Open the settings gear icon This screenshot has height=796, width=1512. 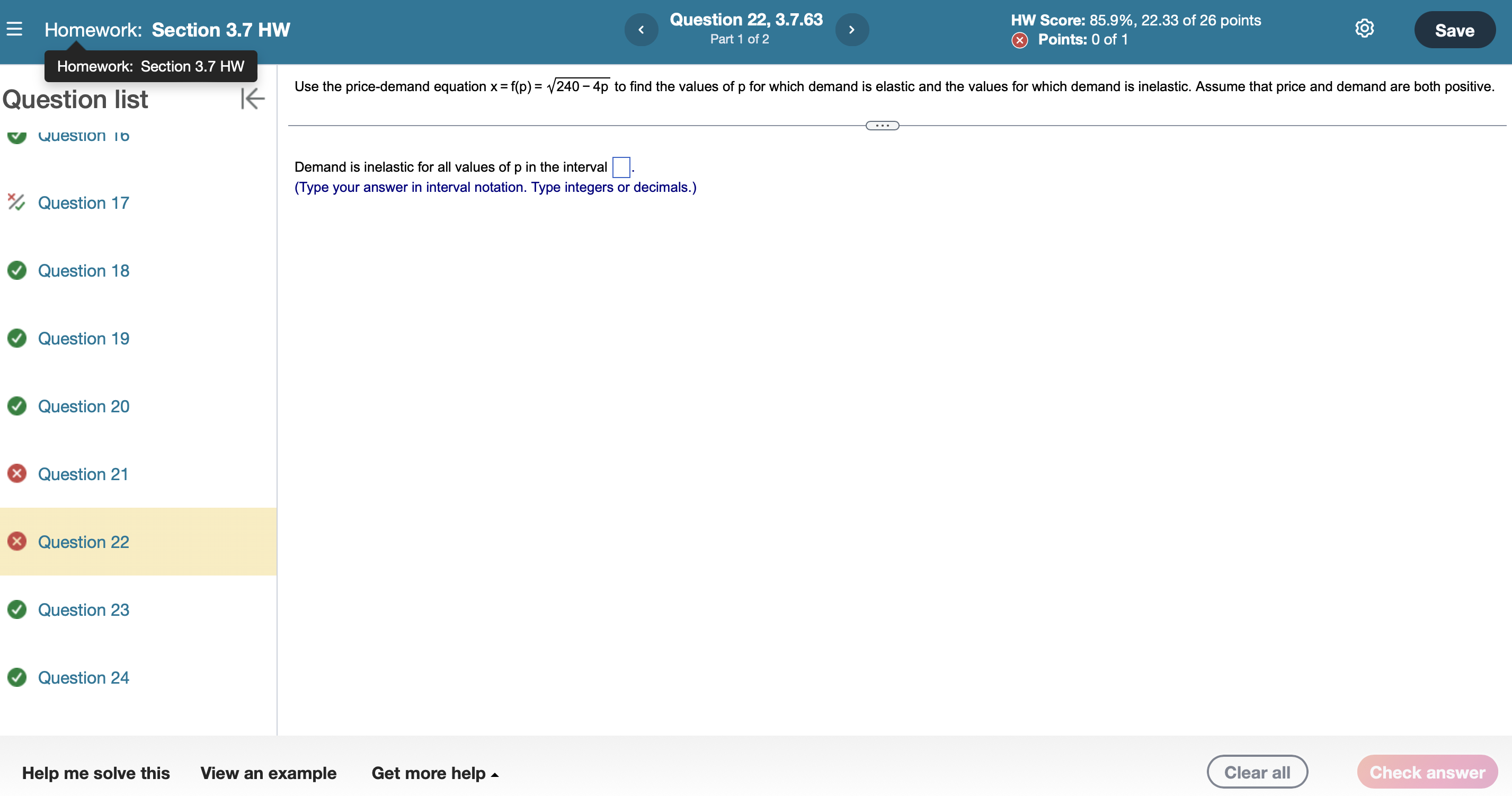click(1364, 29)
